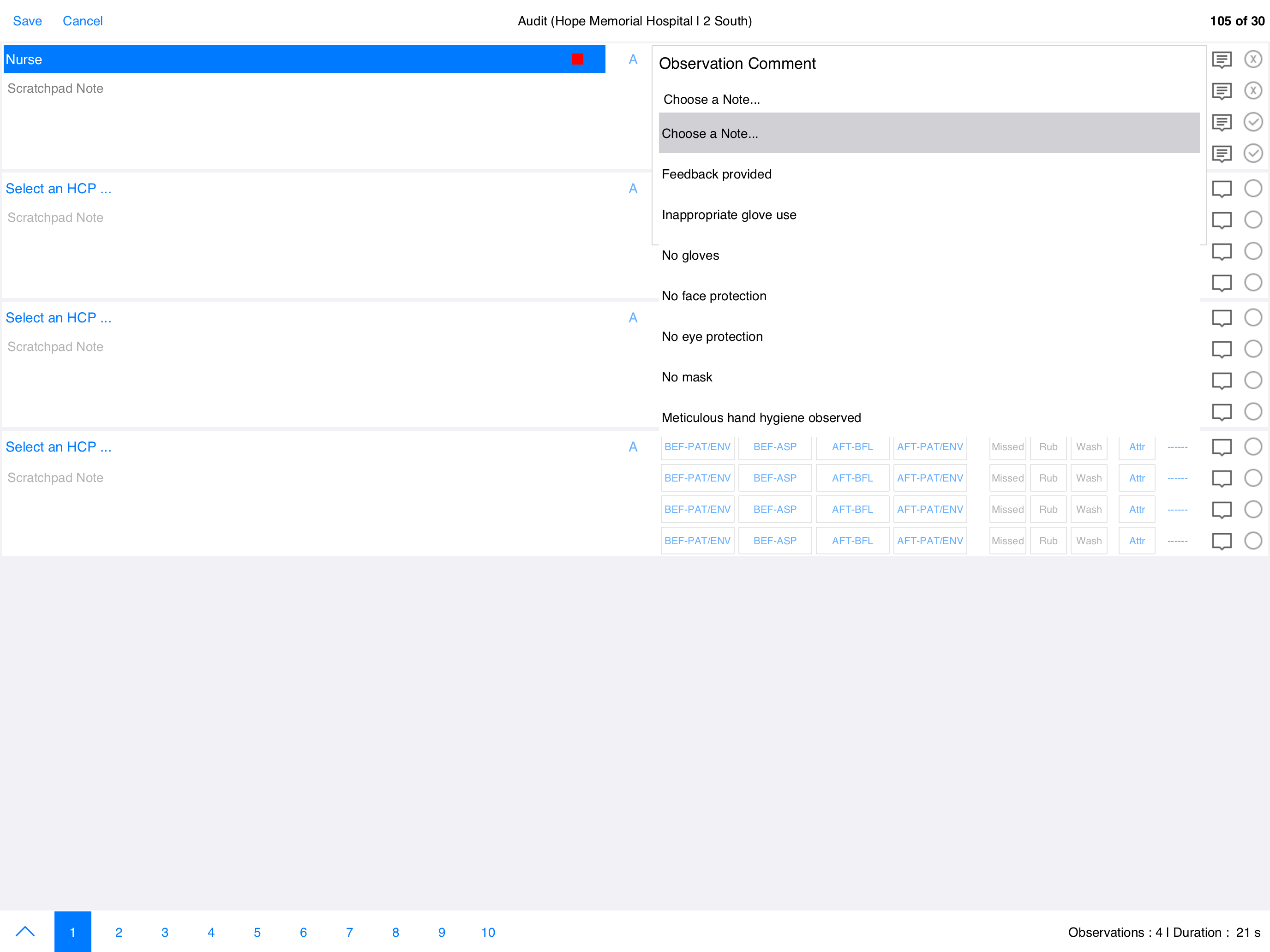Open the filled comment icon on Nurse's fourth observation row

point(1221,154)
